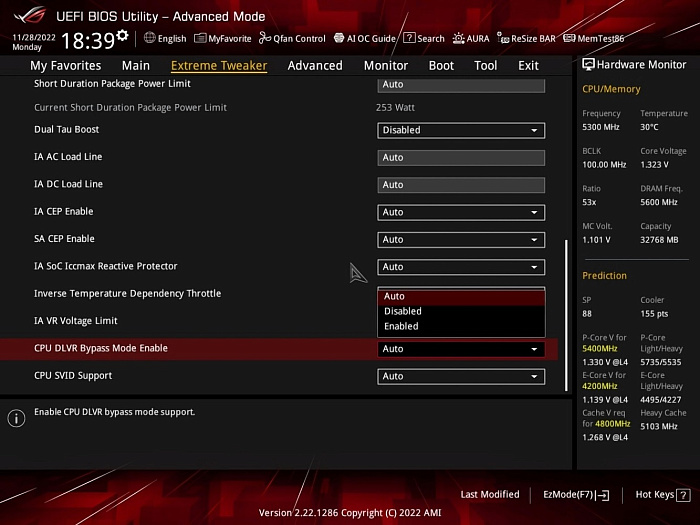Expand the Dual Tau Boost dropdown
This screenshot has height=525, width=700.
click(x=461, y=130)
